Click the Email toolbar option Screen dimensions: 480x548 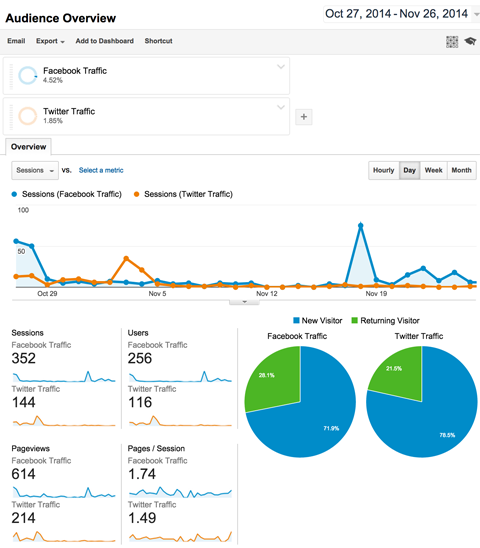(x=16, y=41)
